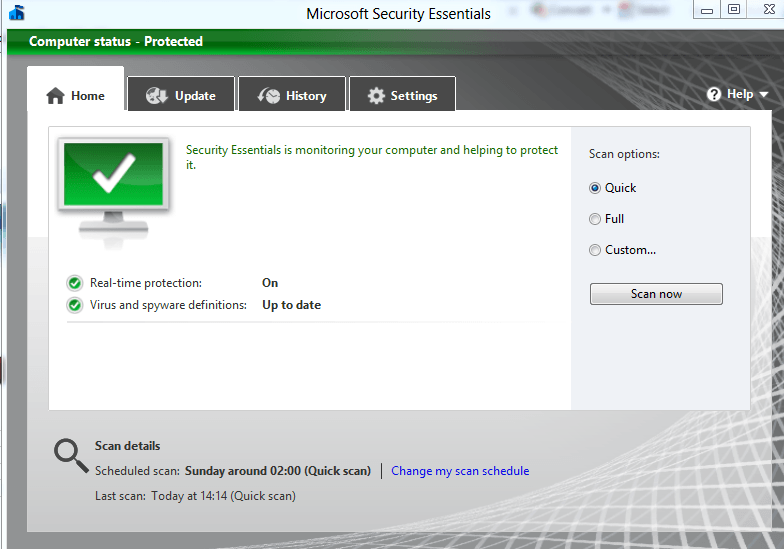Image resolution: width=784 pixels, height=549 pixels.
Task: Click the blue Help question mark icon
Action: point(714,94)
